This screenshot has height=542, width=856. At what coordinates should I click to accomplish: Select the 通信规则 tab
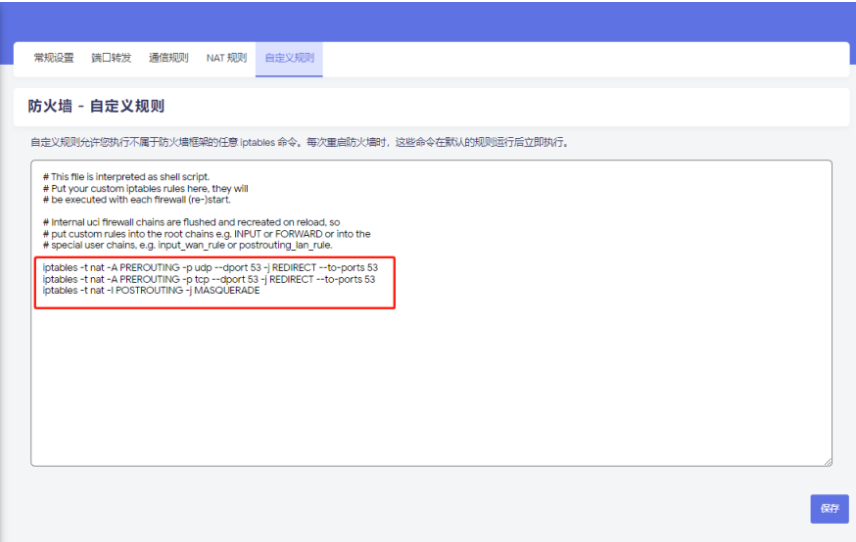[x=168, y=58]
